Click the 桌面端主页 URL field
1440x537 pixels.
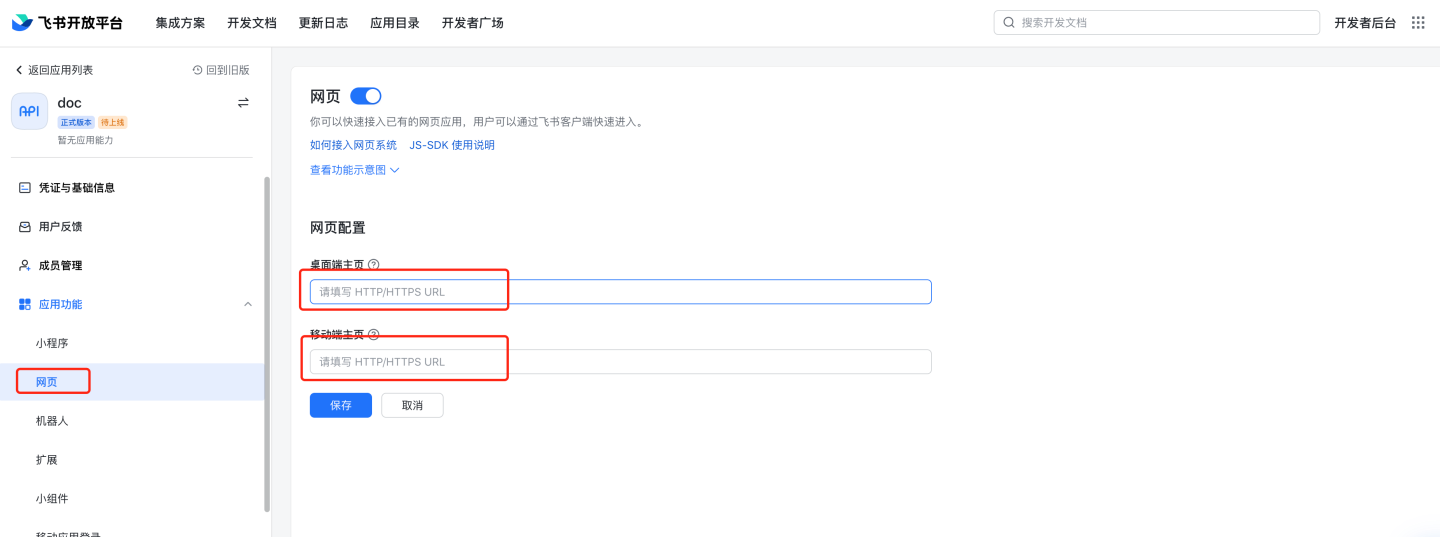(x=620, y=292)
